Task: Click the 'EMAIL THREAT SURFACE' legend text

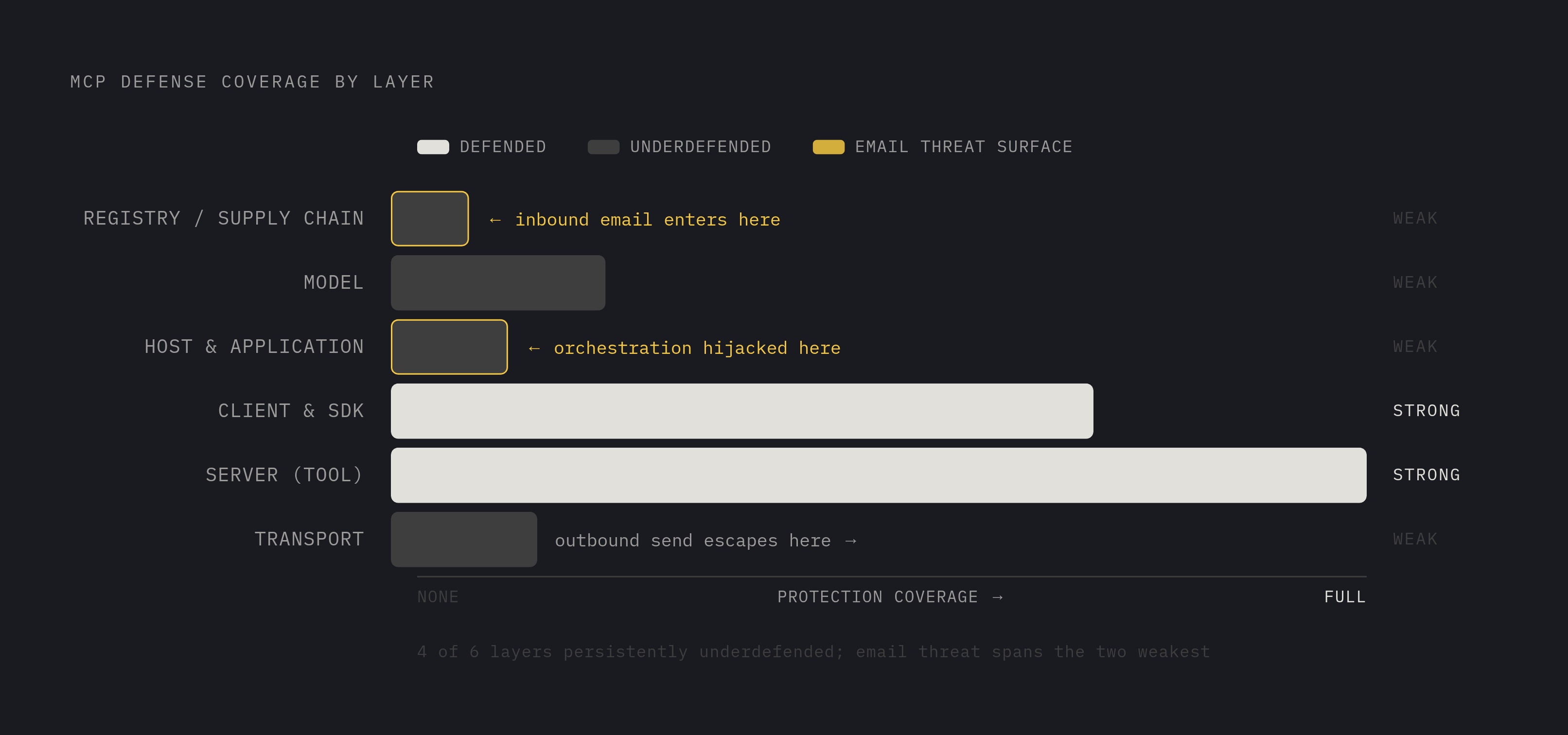Action: click(964, 147)
